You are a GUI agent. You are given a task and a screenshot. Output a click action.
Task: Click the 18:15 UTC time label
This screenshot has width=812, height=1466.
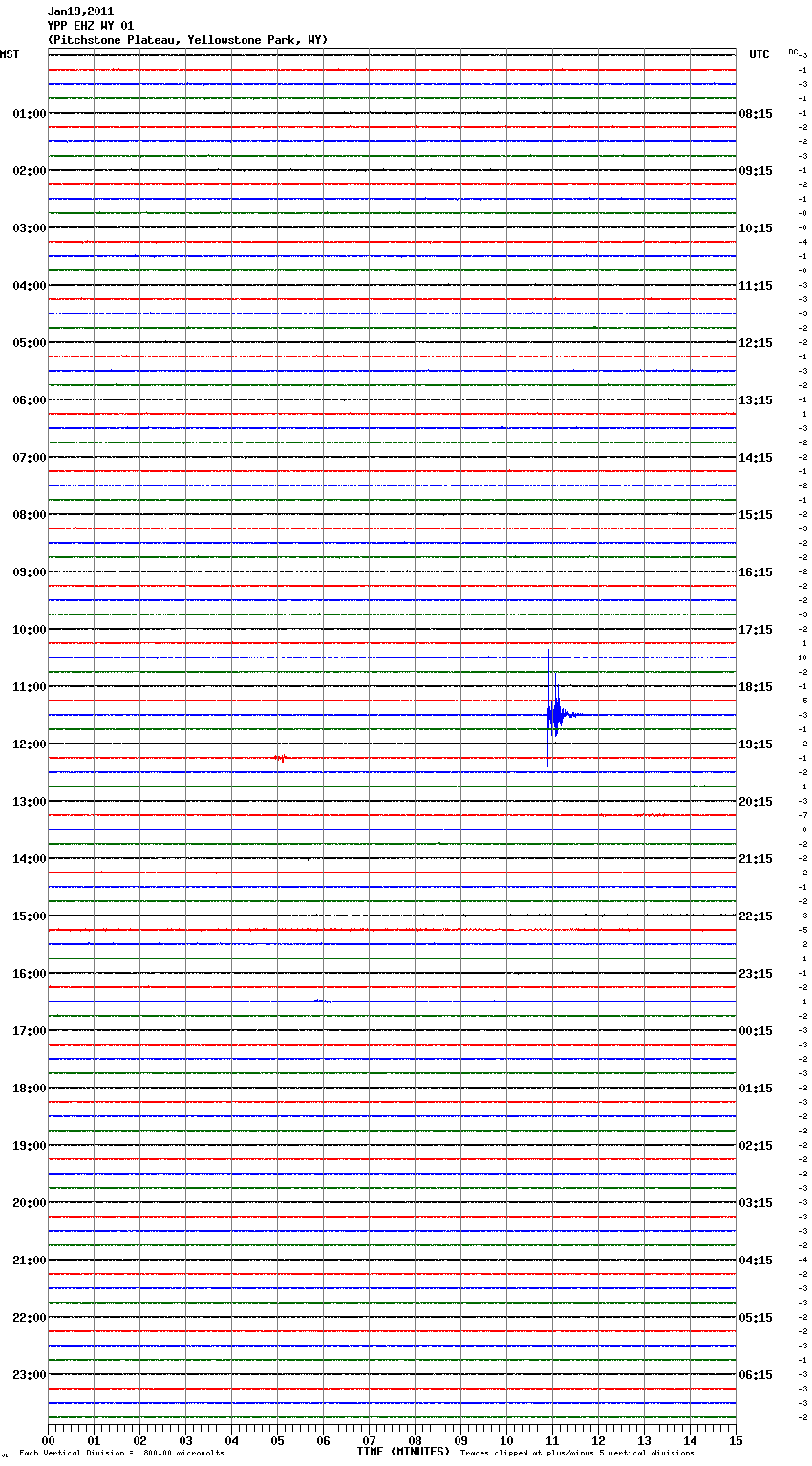point(756,687)
